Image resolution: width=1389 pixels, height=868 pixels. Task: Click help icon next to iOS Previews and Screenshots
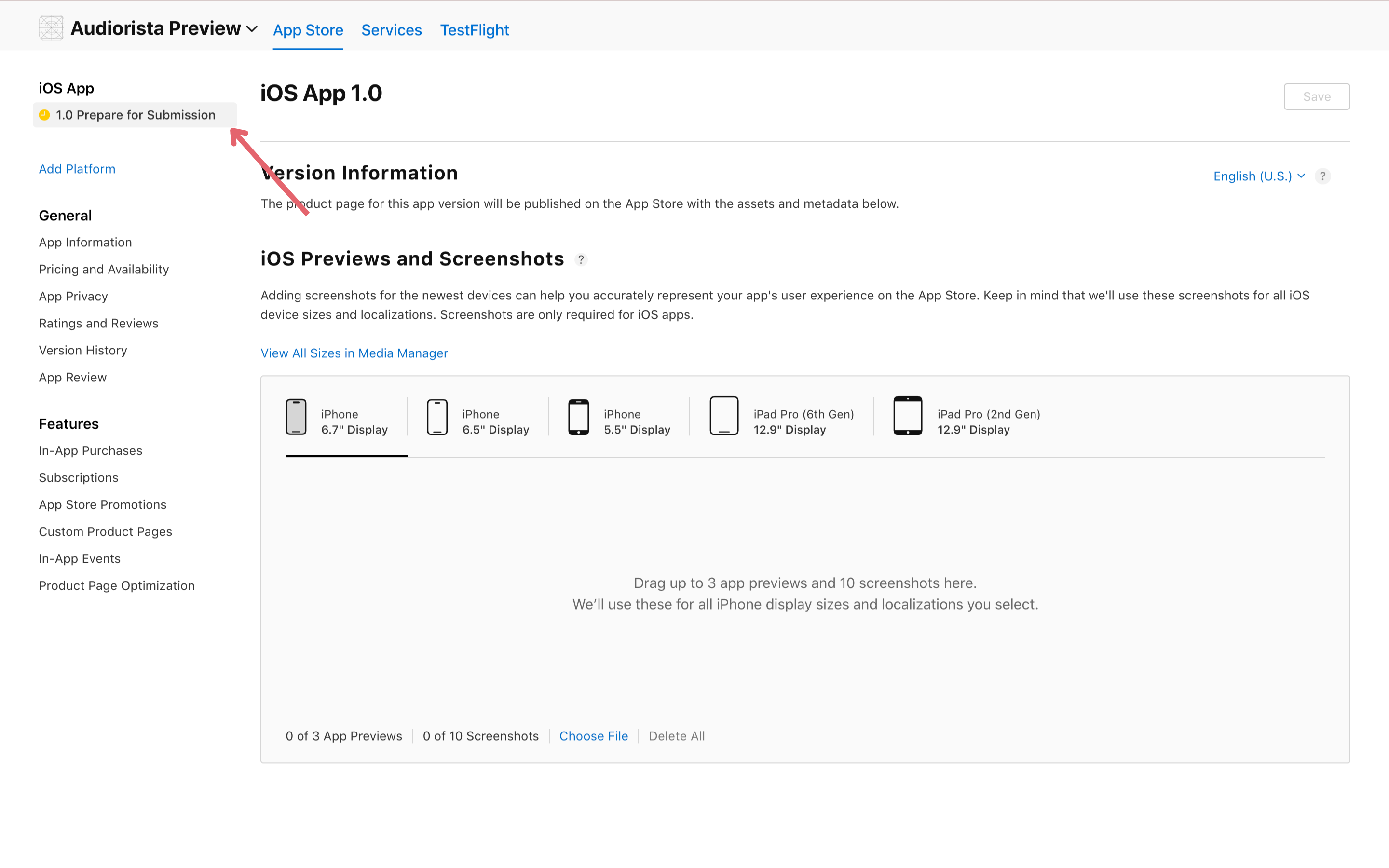click(x=581, y=260)
